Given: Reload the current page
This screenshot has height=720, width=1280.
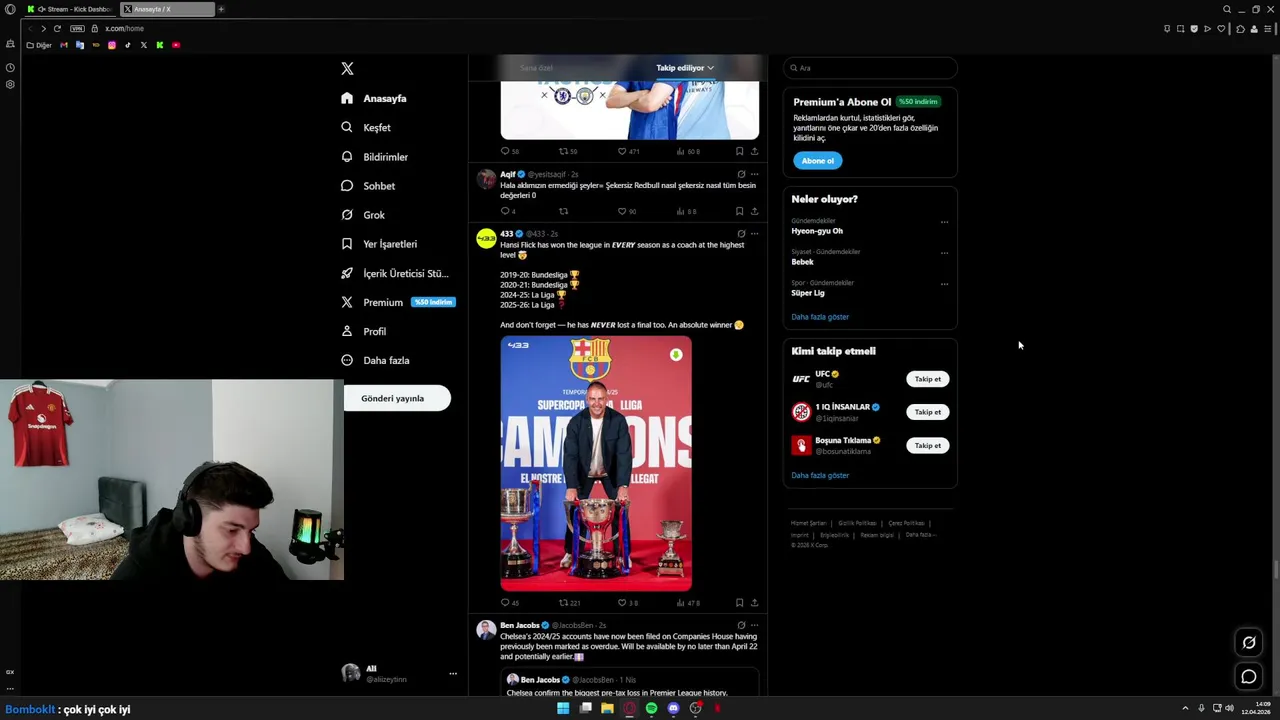Looking at the screenshot, I should click(57, 28).
